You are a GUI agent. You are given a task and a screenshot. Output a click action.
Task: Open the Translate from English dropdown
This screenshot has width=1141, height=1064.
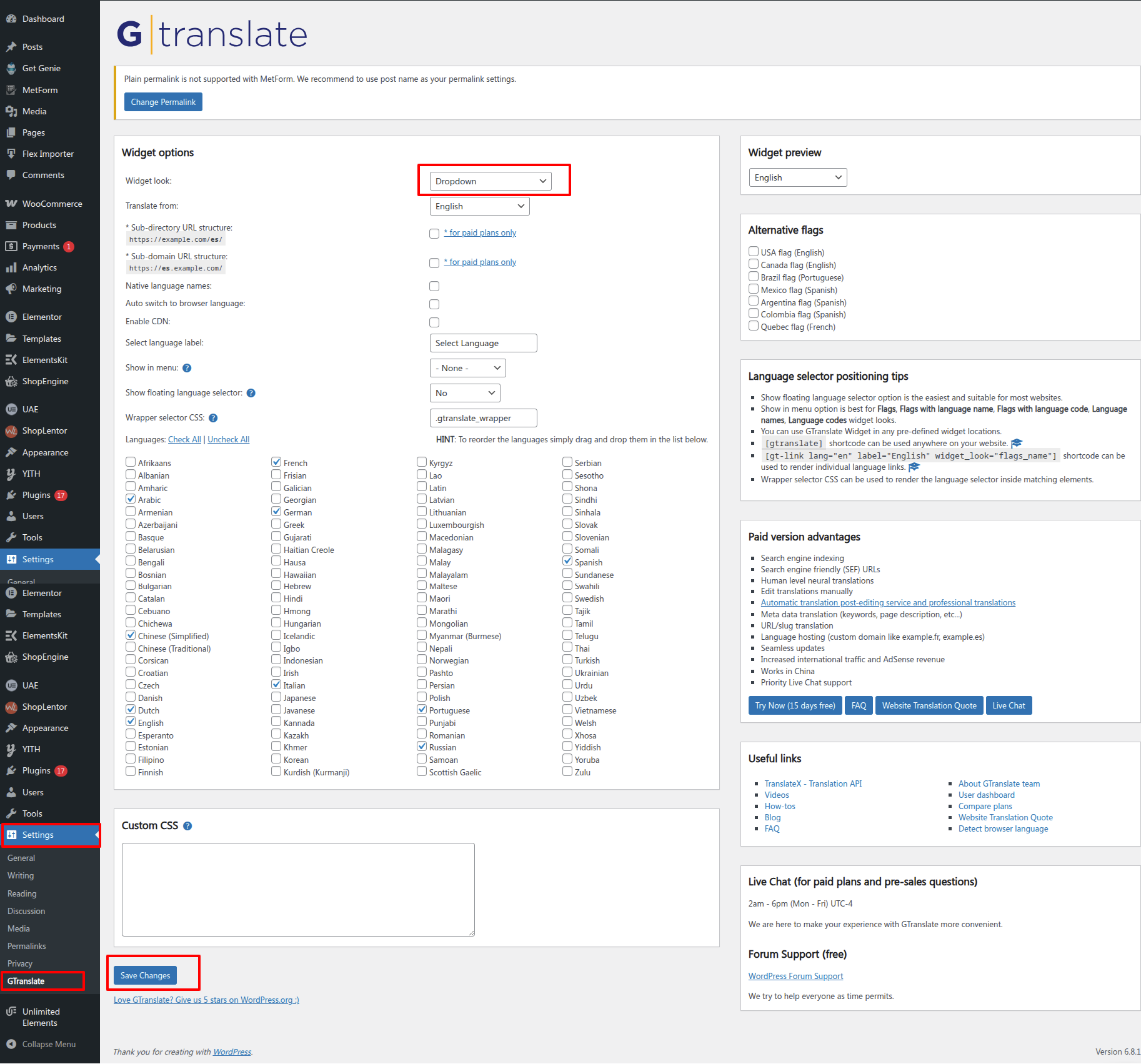(x=480, y=206)
